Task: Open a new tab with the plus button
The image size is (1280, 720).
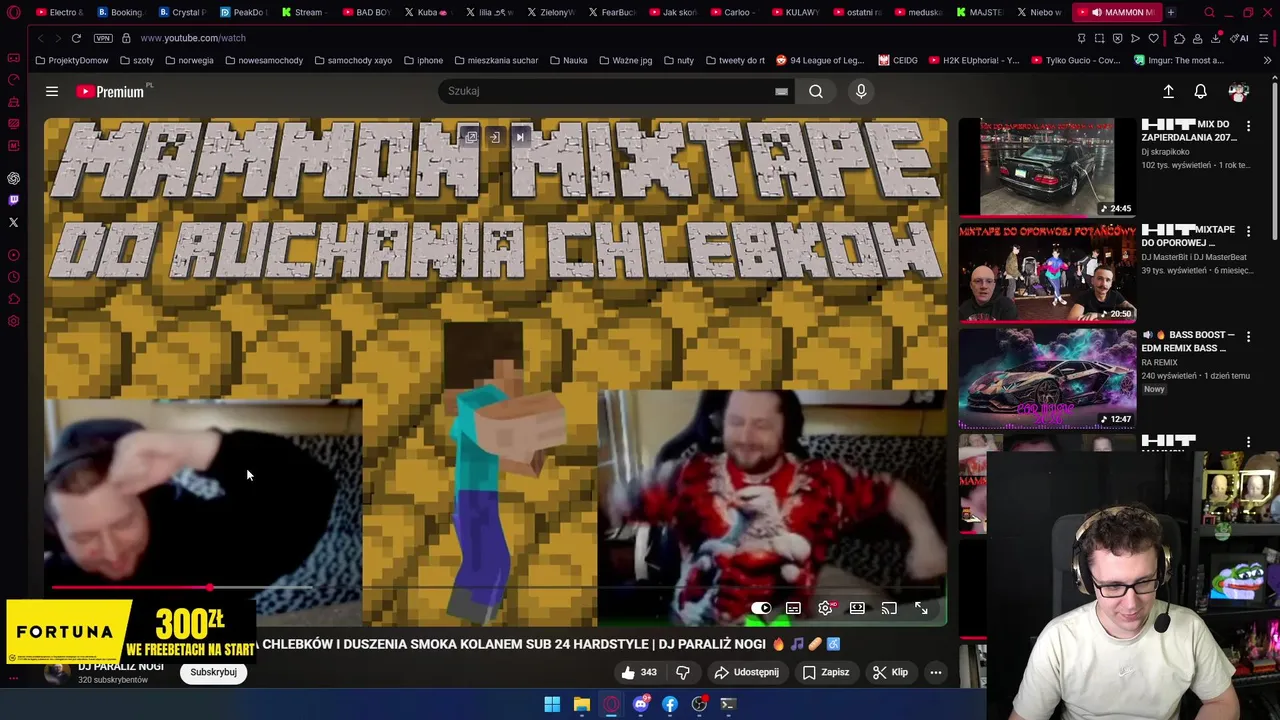Action: 1170,12
